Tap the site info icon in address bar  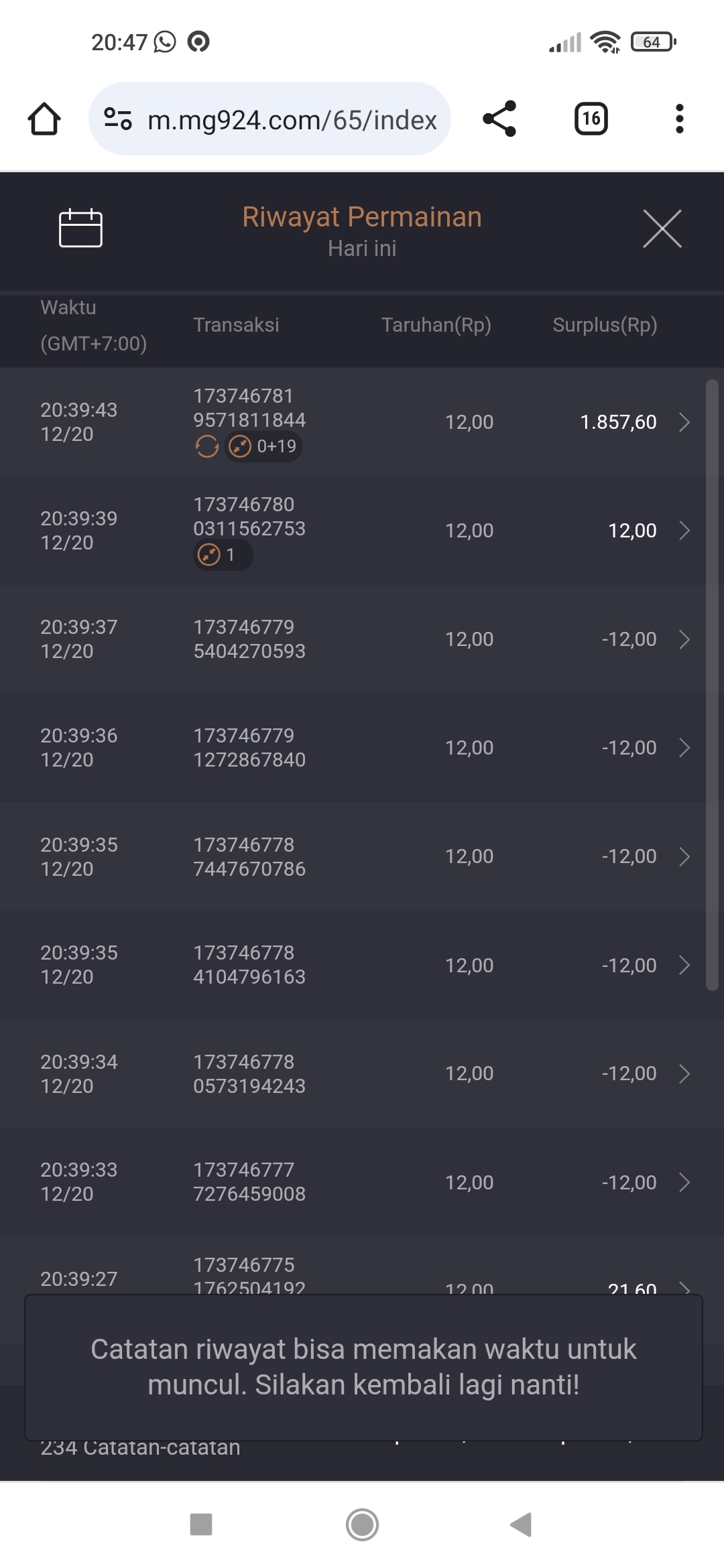pyautogui.click(x=118, y=119)
